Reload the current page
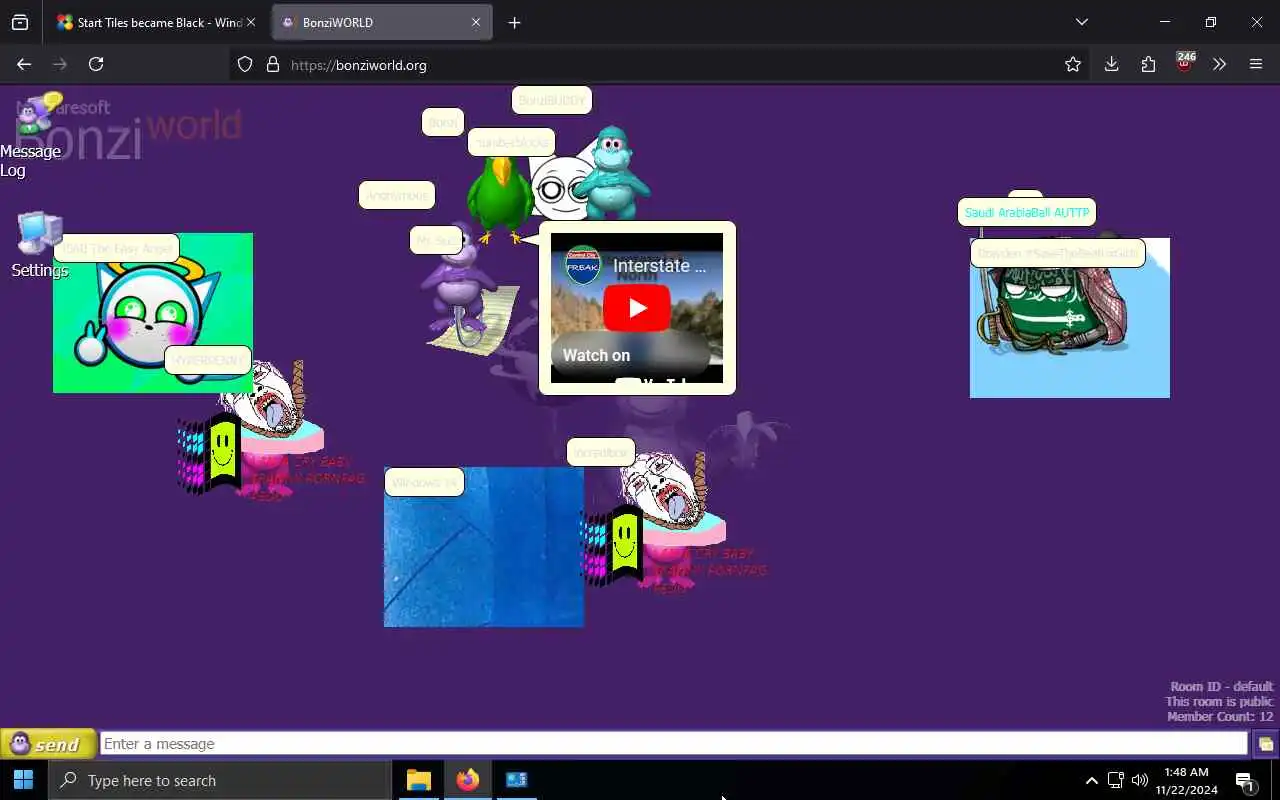1280x800 pixels. point(96,64)
